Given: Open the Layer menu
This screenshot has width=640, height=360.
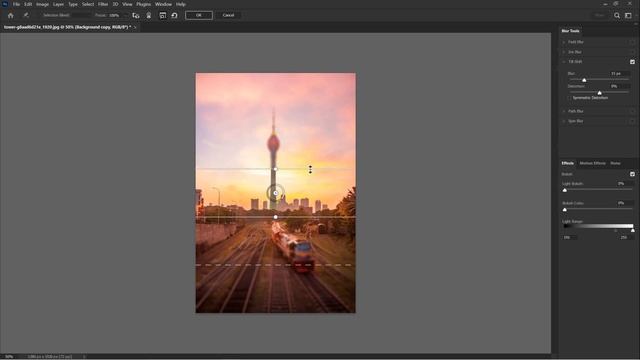Looking at the screenshot, I should [x=58, y=4].
